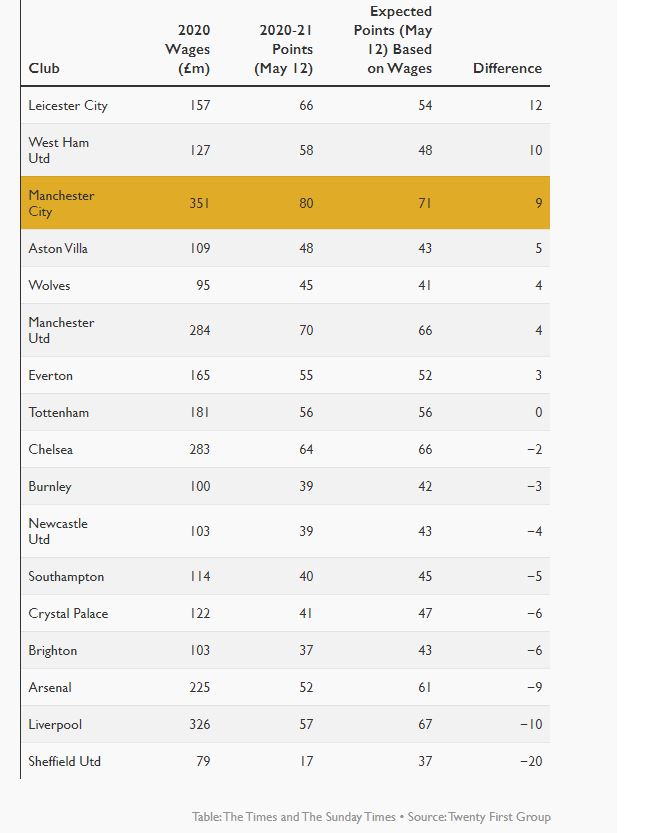The width and height of the screenshot is (658, 833).
Task: Select Sheffield Utd's difference of −20
Action: pyautogui.click(x=531, y=761)
